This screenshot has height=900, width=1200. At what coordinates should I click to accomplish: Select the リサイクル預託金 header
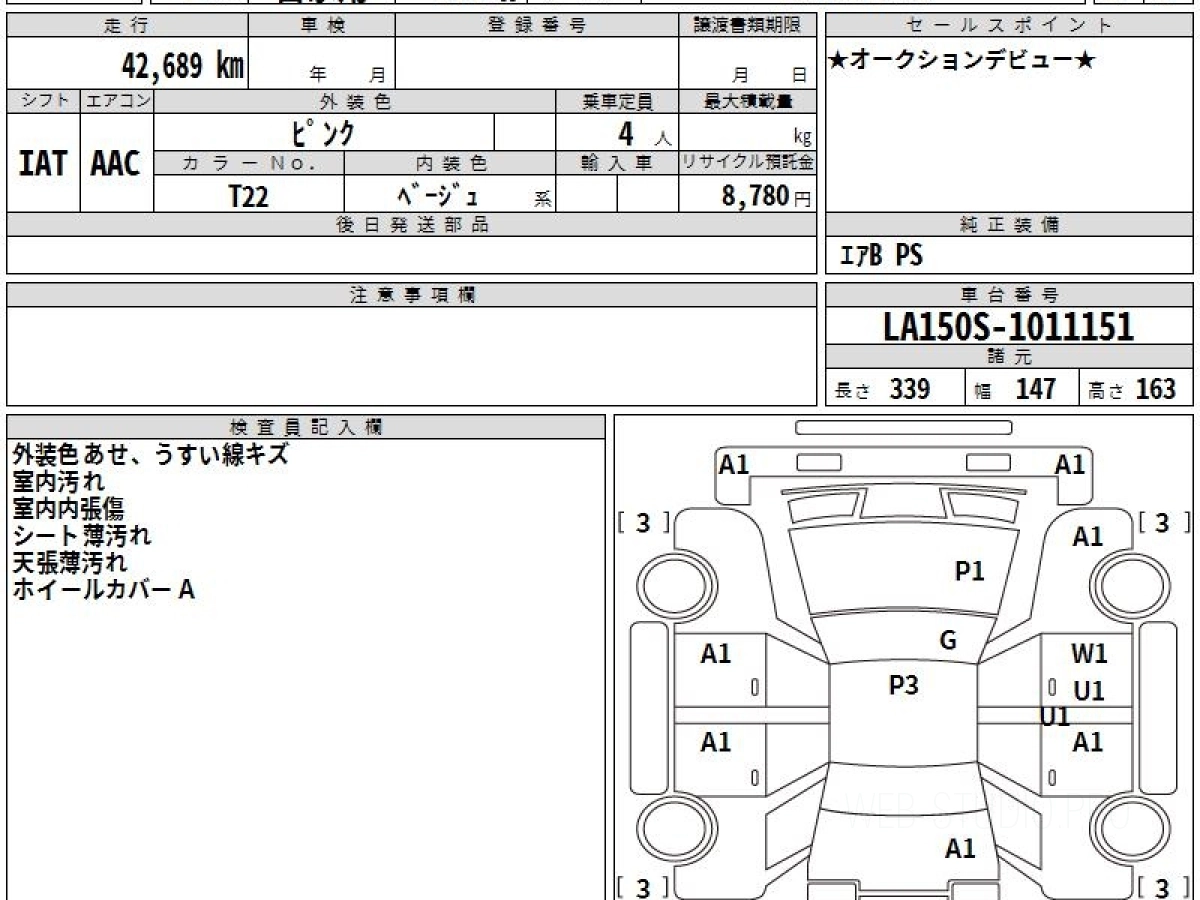click(x=747, y=163)
